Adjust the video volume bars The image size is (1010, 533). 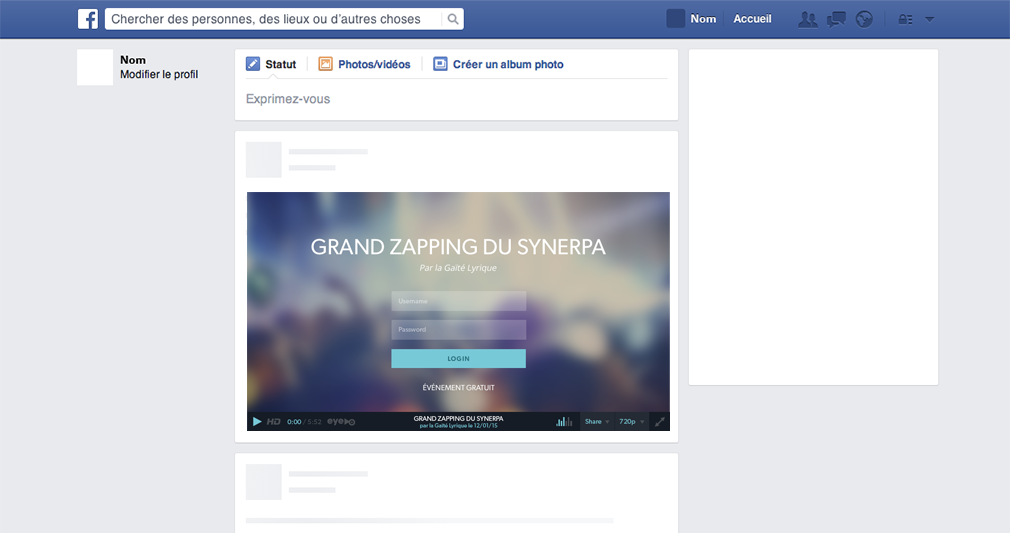click(x=564, y=422)
